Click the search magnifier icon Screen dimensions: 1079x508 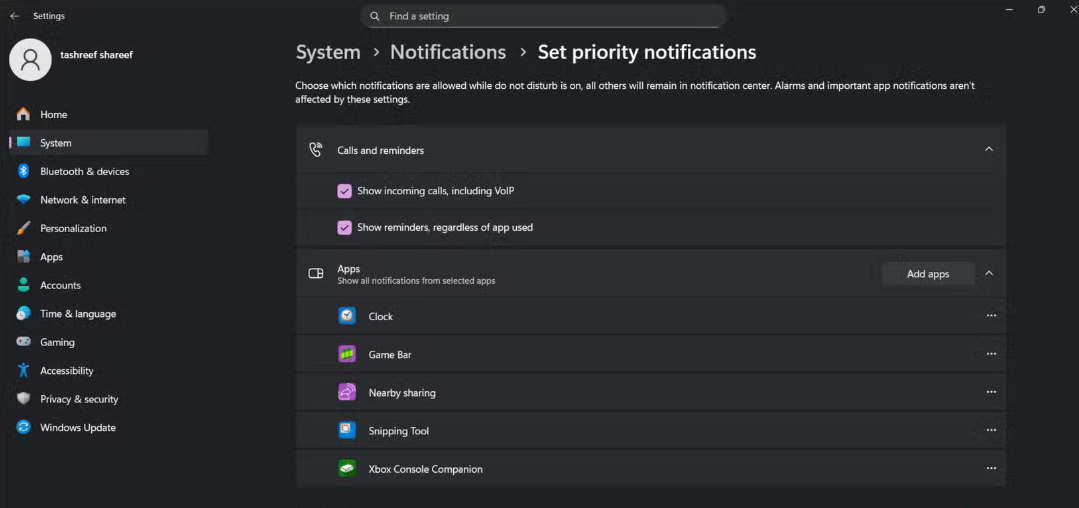tap(375, 16)
